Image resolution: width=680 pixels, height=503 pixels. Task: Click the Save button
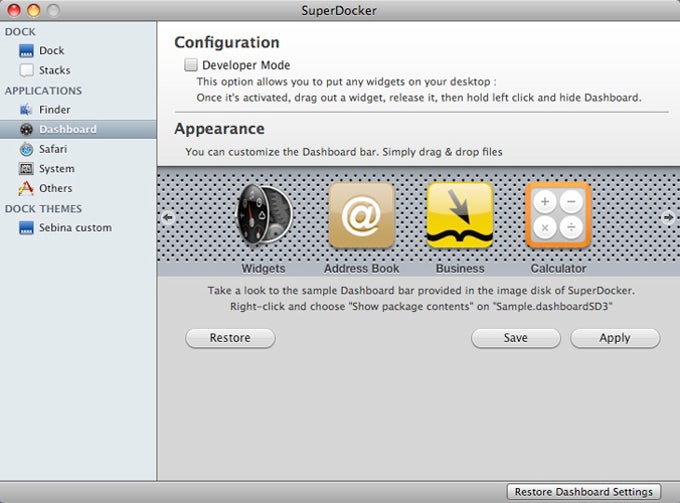(516, 338)
